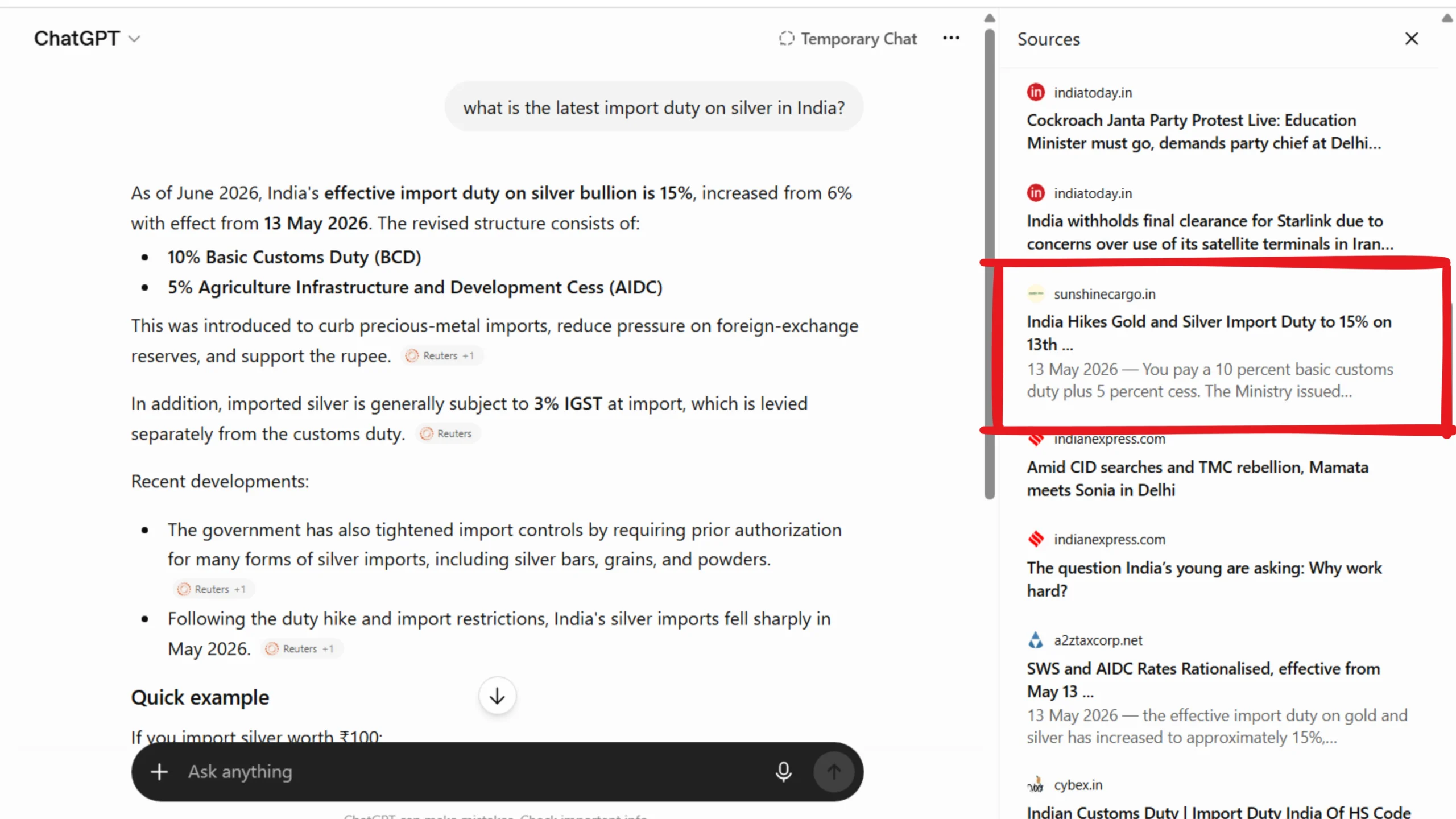Click the chat scrollbar up arrow
1456x819 pixels.
pyautogui.click(x=990, y=18)
